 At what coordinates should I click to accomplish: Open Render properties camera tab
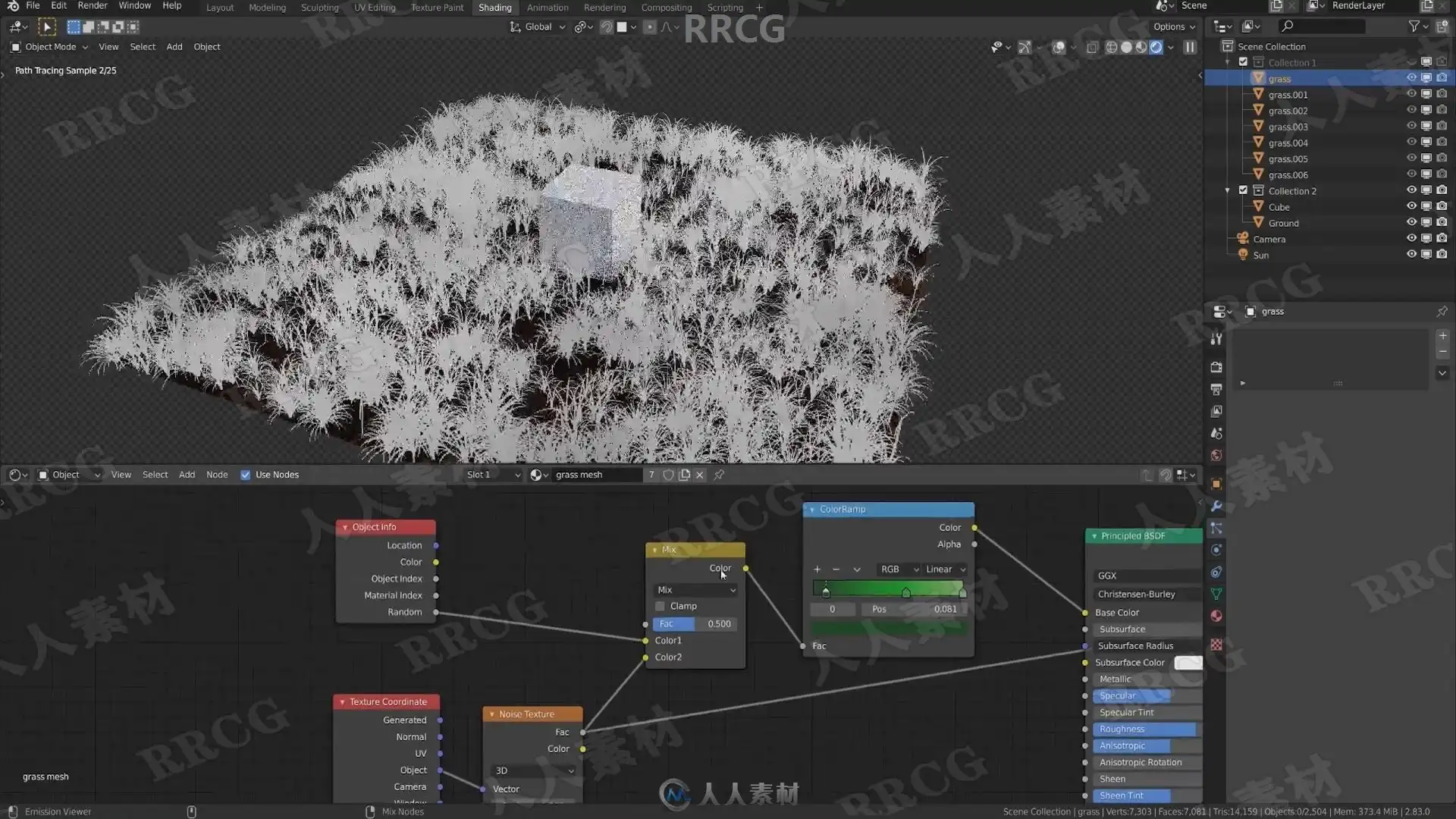pos(1216,367)
